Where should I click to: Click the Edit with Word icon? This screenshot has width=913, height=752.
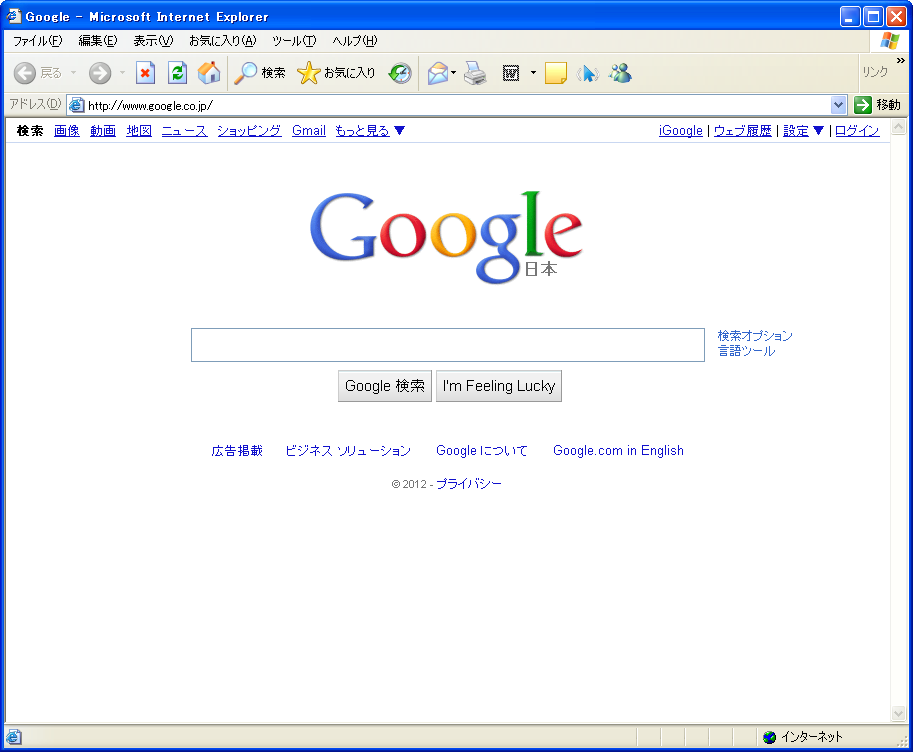click(x=511, y=73)
